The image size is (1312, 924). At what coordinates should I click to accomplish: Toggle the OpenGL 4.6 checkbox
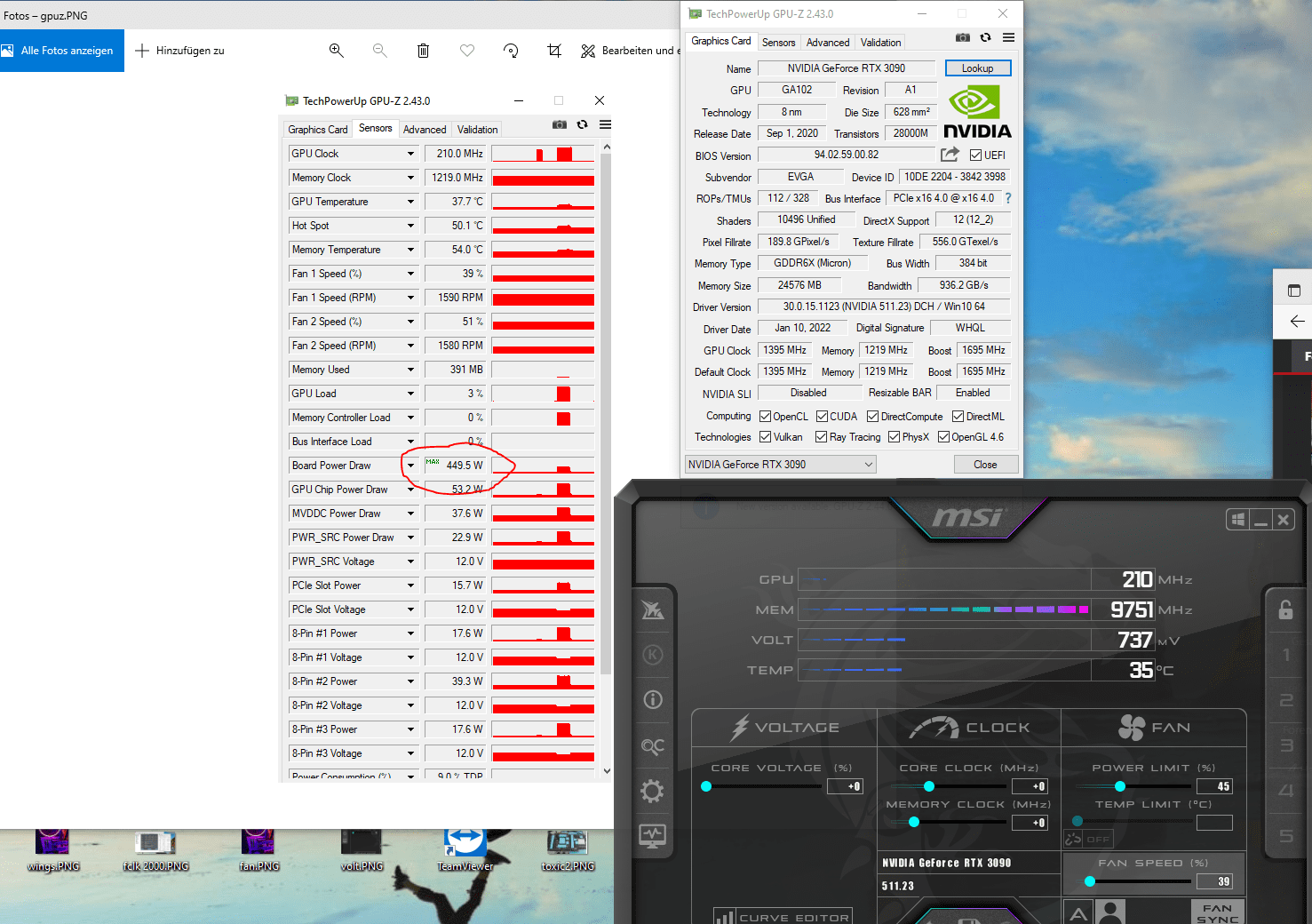pos(943,437)
